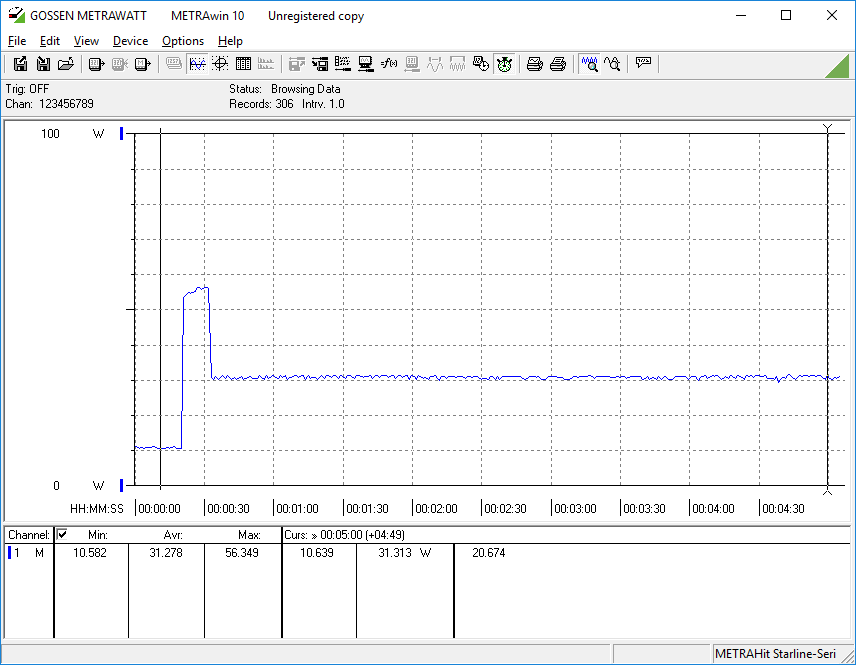Screen dimensions: 856x665
Task: Open the Options menu
Action: coord(183,41)
